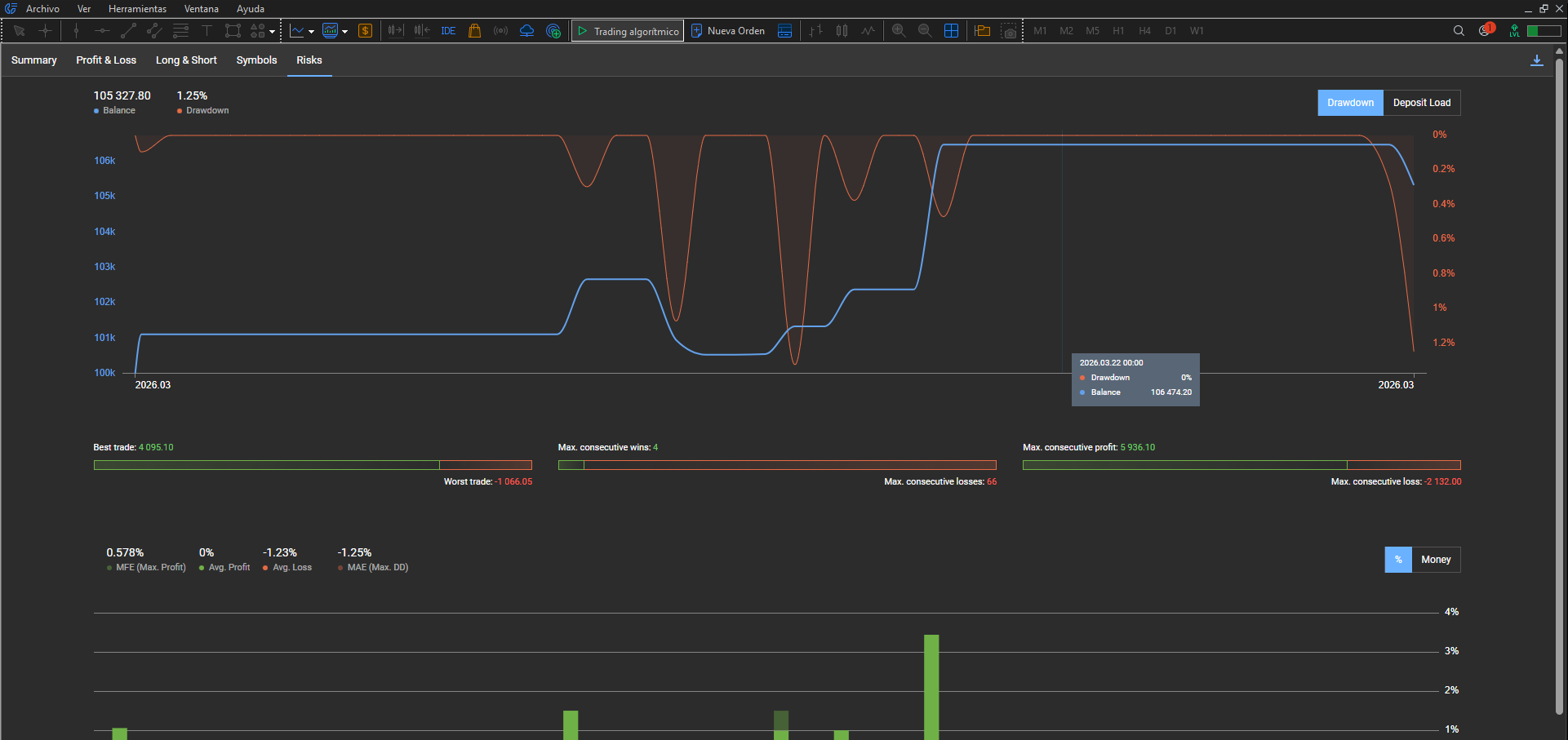The height and width of the screenshot is (740, 1568).
Task: Open the search magnifier icon
Action: [1459, 31]
